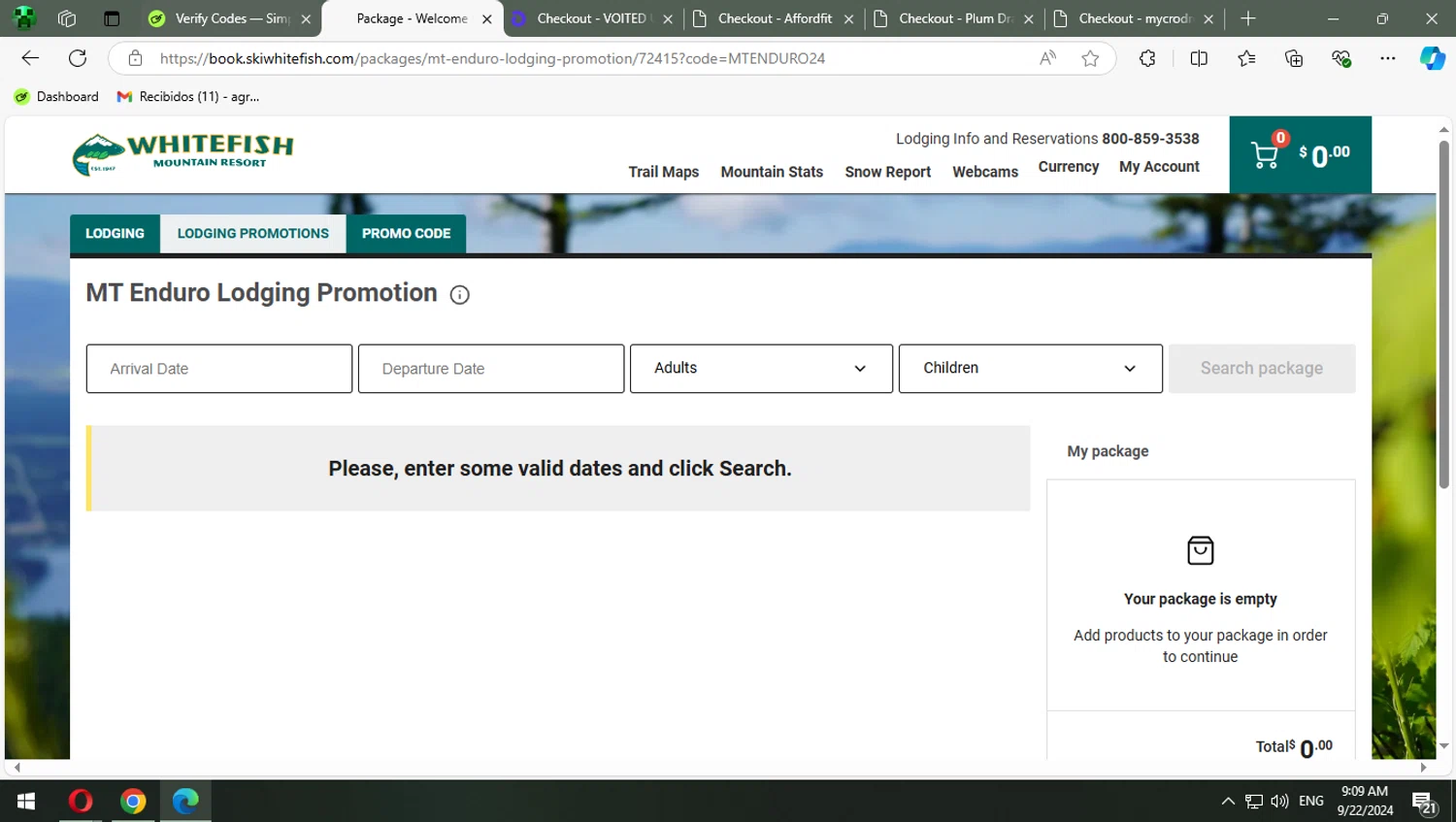The width and height of the screenshot is (1456, 822).
Task: Open favorites list icon in toolbar
Action: pos(1246,58)
